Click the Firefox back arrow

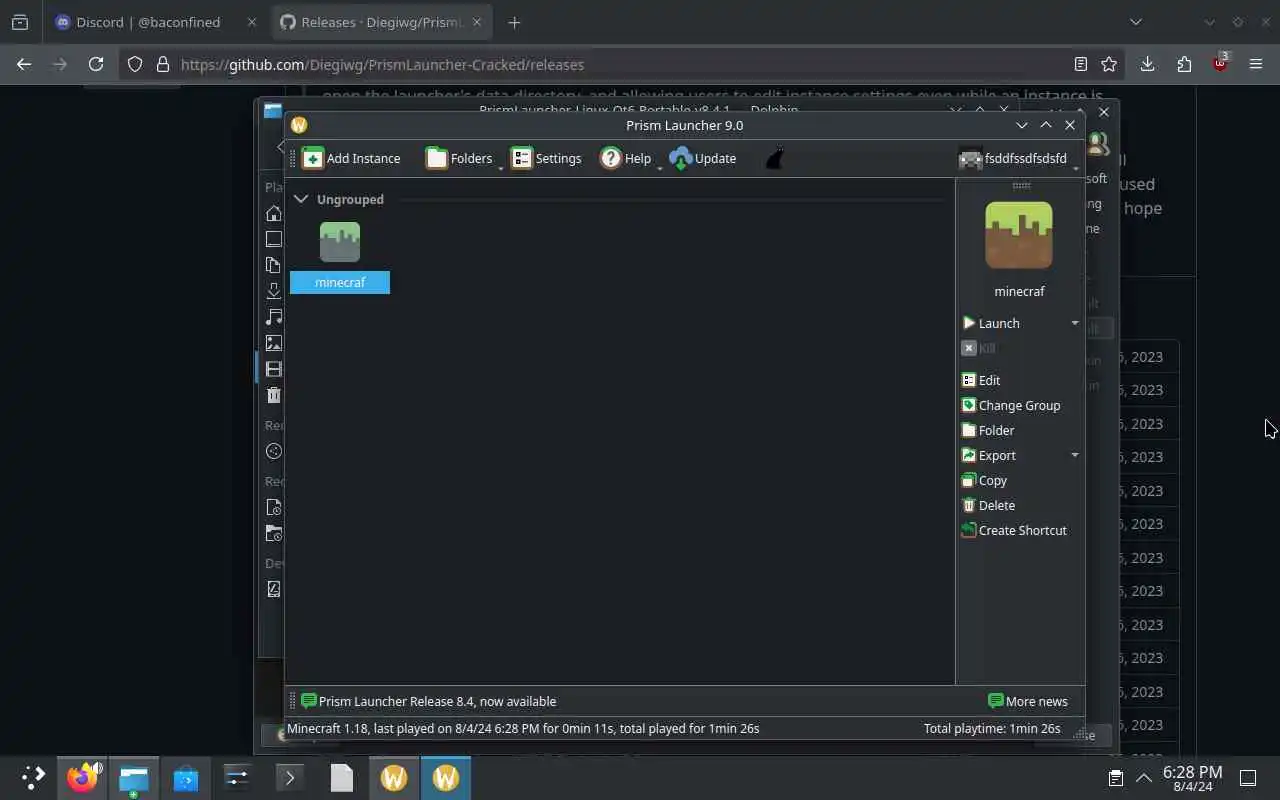click(24, 64)
